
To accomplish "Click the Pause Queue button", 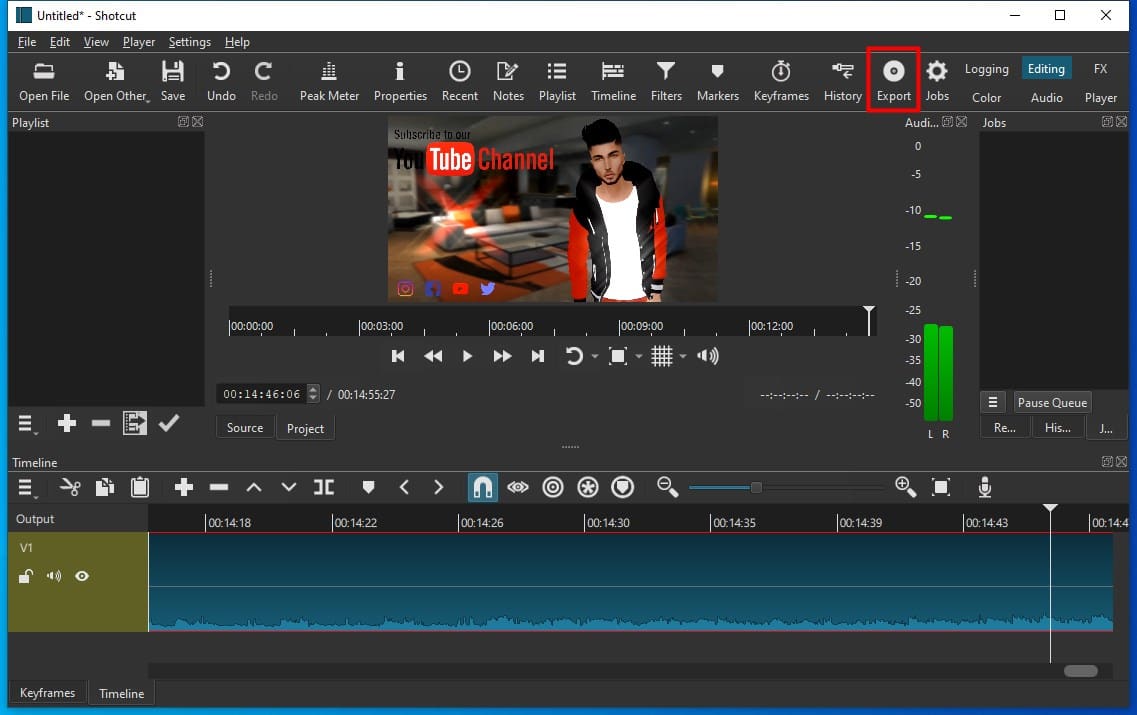I will click(x=1051, y=402).
